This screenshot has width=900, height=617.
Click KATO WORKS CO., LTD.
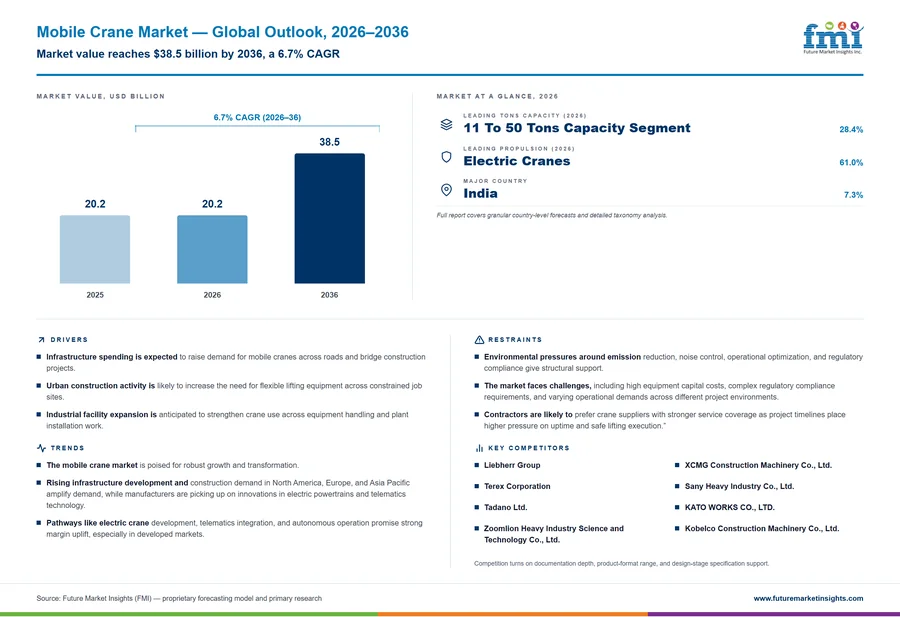point(730,507)
